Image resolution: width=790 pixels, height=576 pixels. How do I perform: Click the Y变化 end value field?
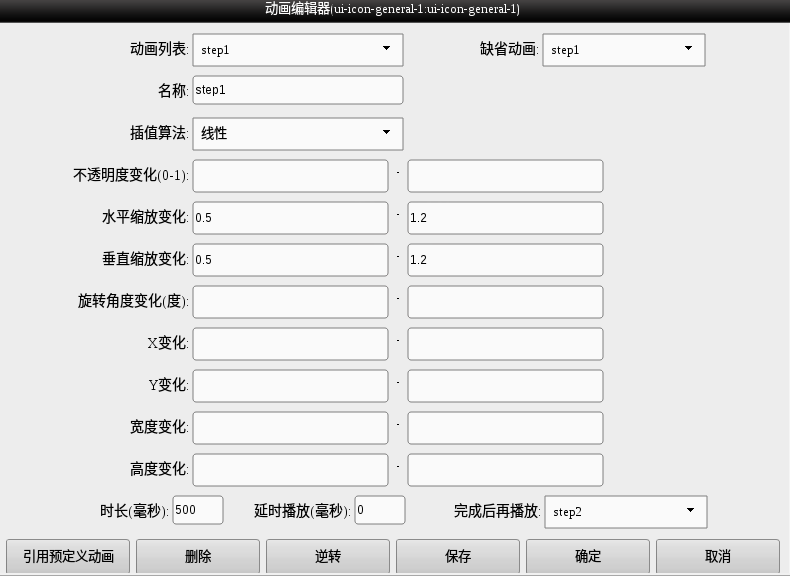tap(505, 386)
